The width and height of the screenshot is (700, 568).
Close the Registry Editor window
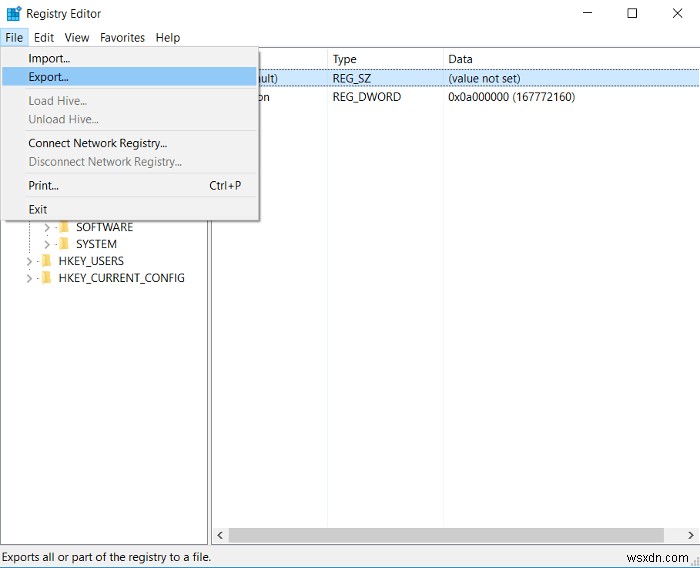(x=677, y=13)
